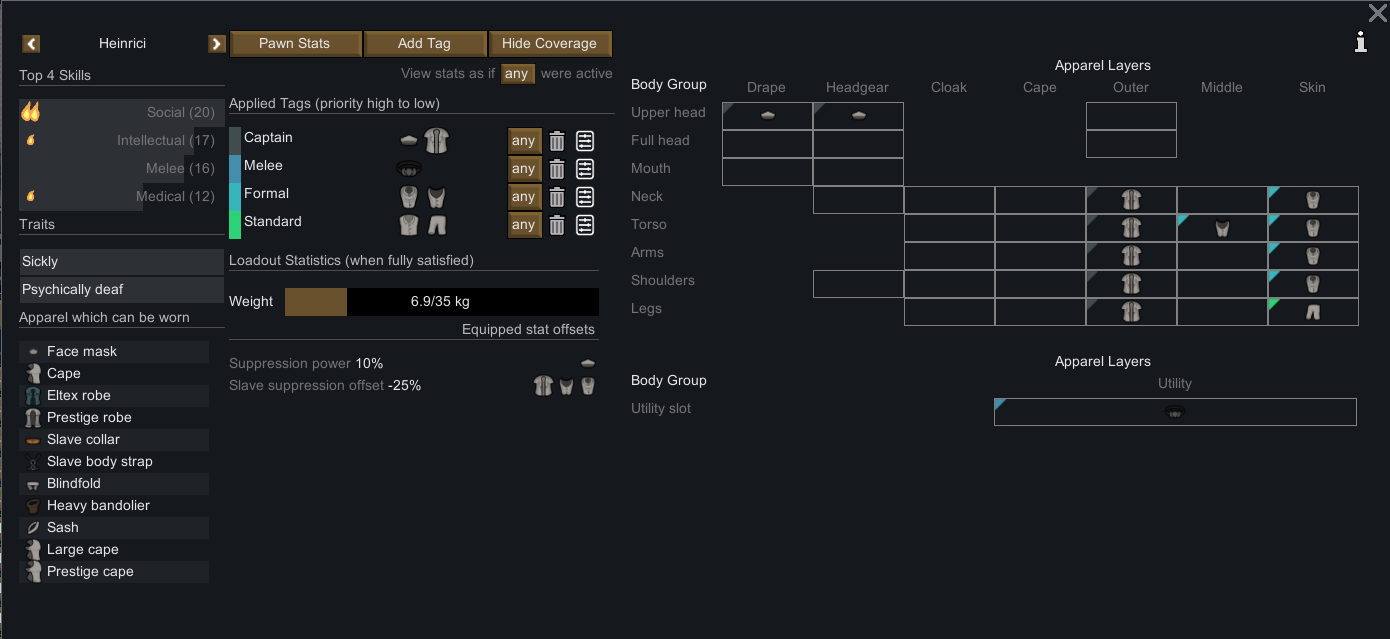Open the Melee tag 'any' state dropdown
The image size is (1390, 639).
click(524, 169)
